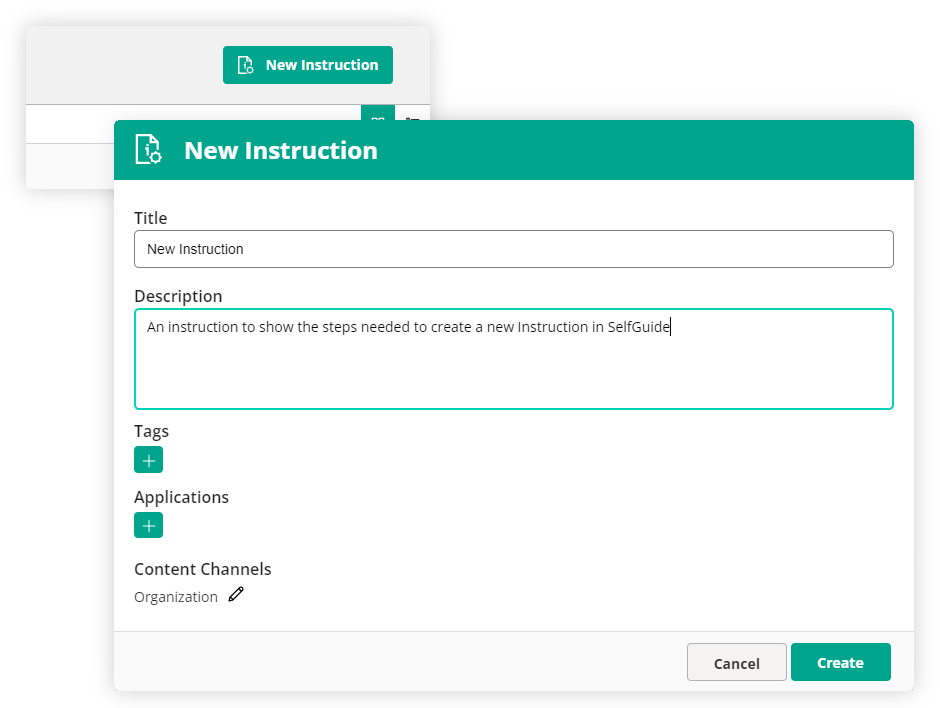Dismiss the dialog with Cancel

(736, 662)
